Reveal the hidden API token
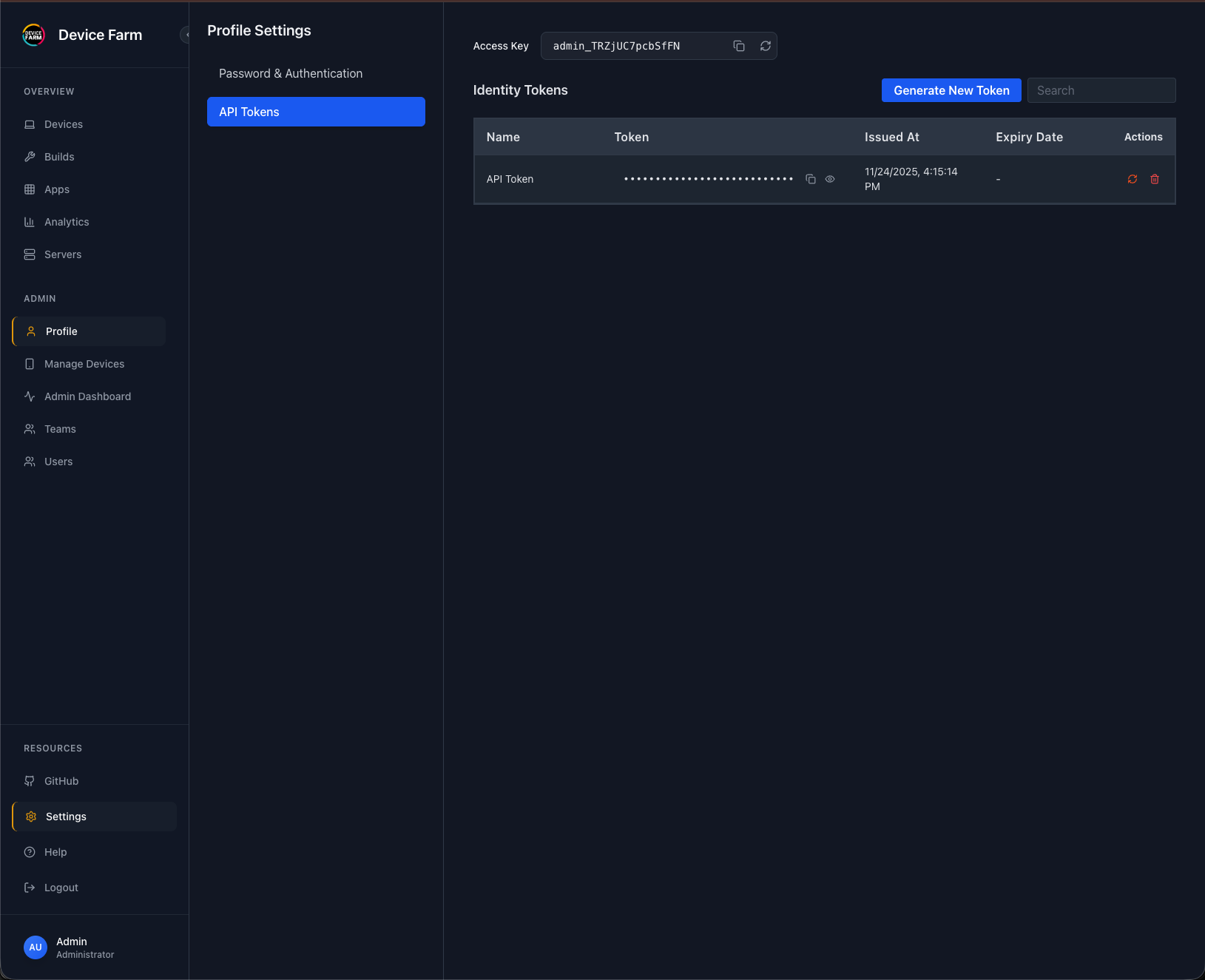The image size is (1205, 980). pyautogui.click(x=830, y=179)
